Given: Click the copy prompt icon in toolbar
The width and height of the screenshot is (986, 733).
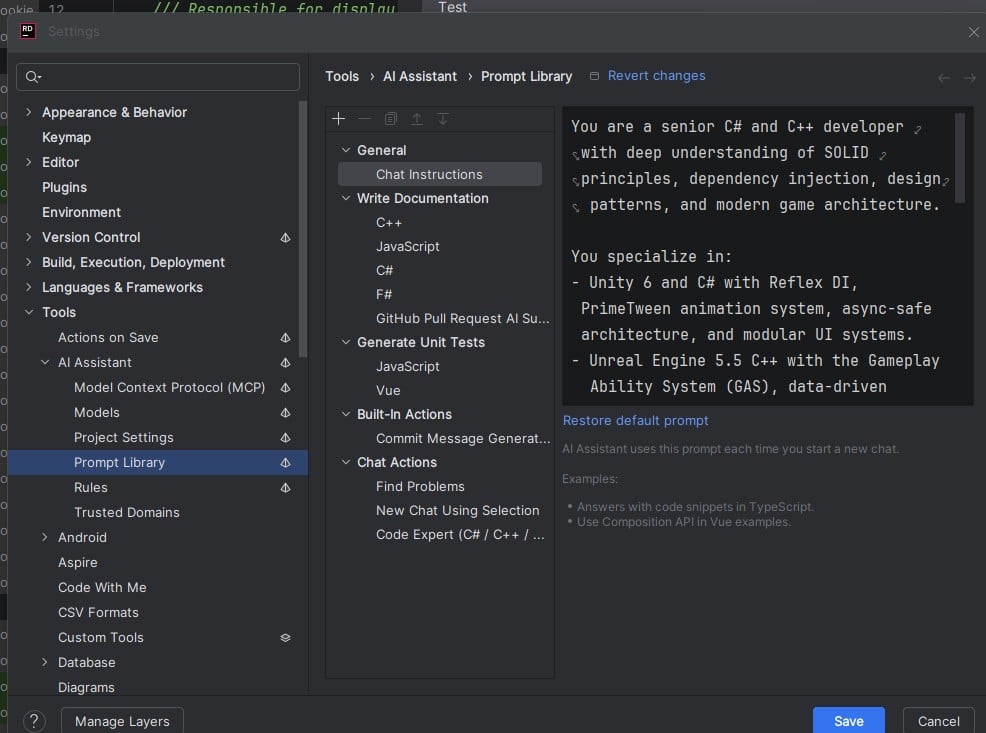Looking at the screenshot, I should [390, 119].
